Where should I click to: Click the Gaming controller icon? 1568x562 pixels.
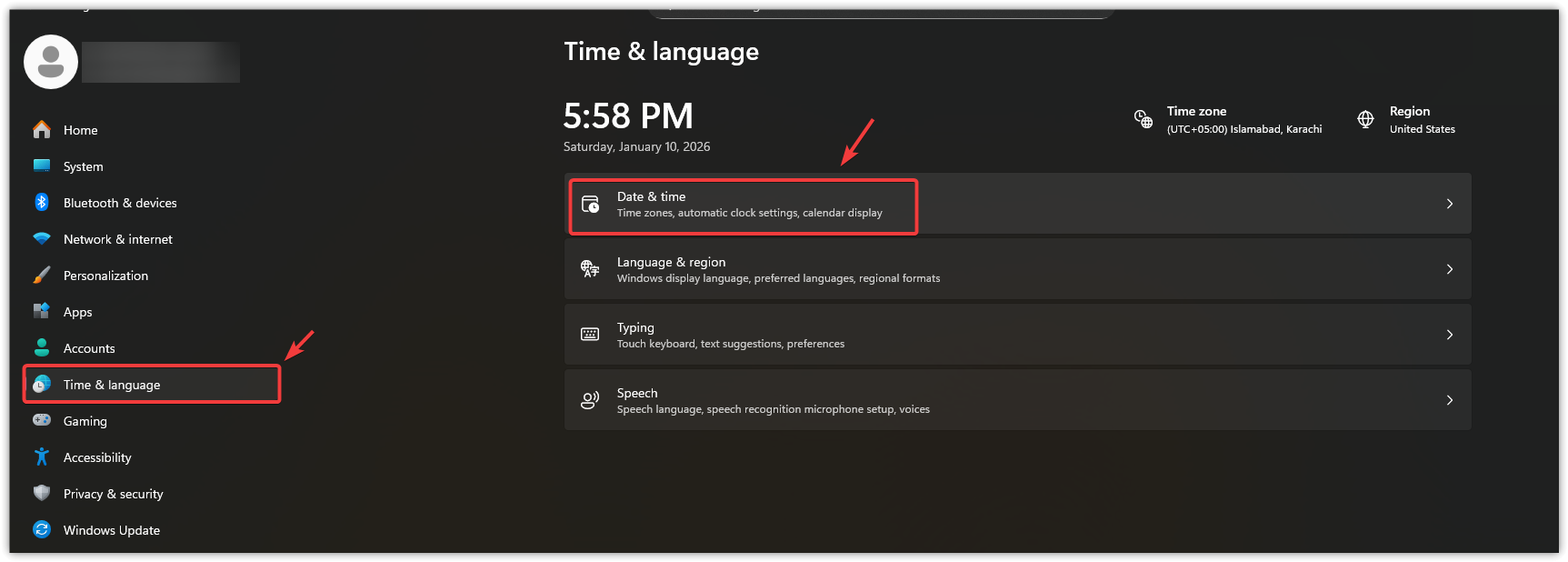[x=42, y=420]
